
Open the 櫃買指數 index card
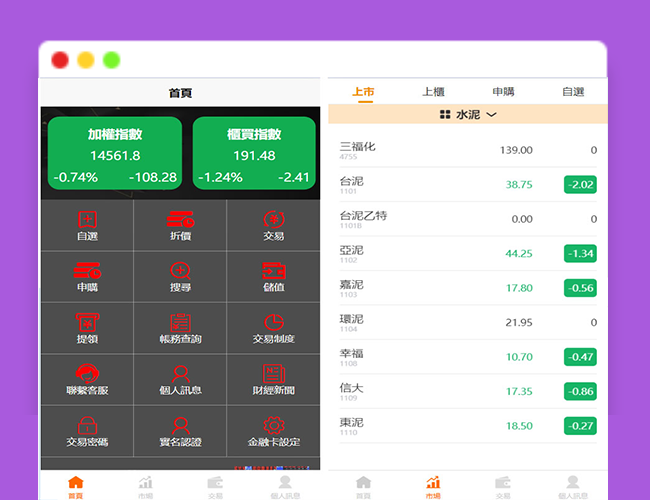[x=254, y=153]
